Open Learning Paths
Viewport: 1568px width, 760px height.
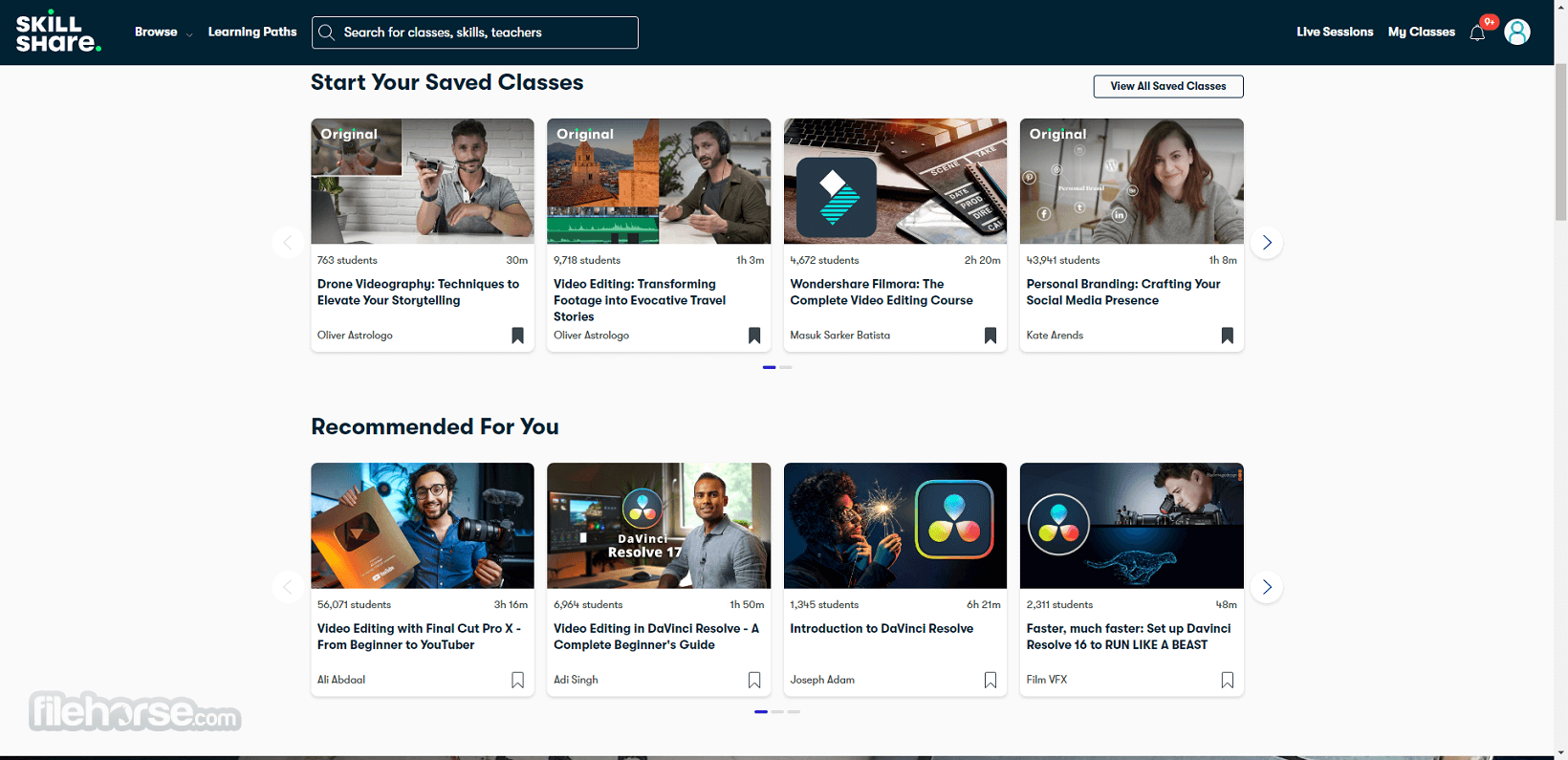click(252, 32)
